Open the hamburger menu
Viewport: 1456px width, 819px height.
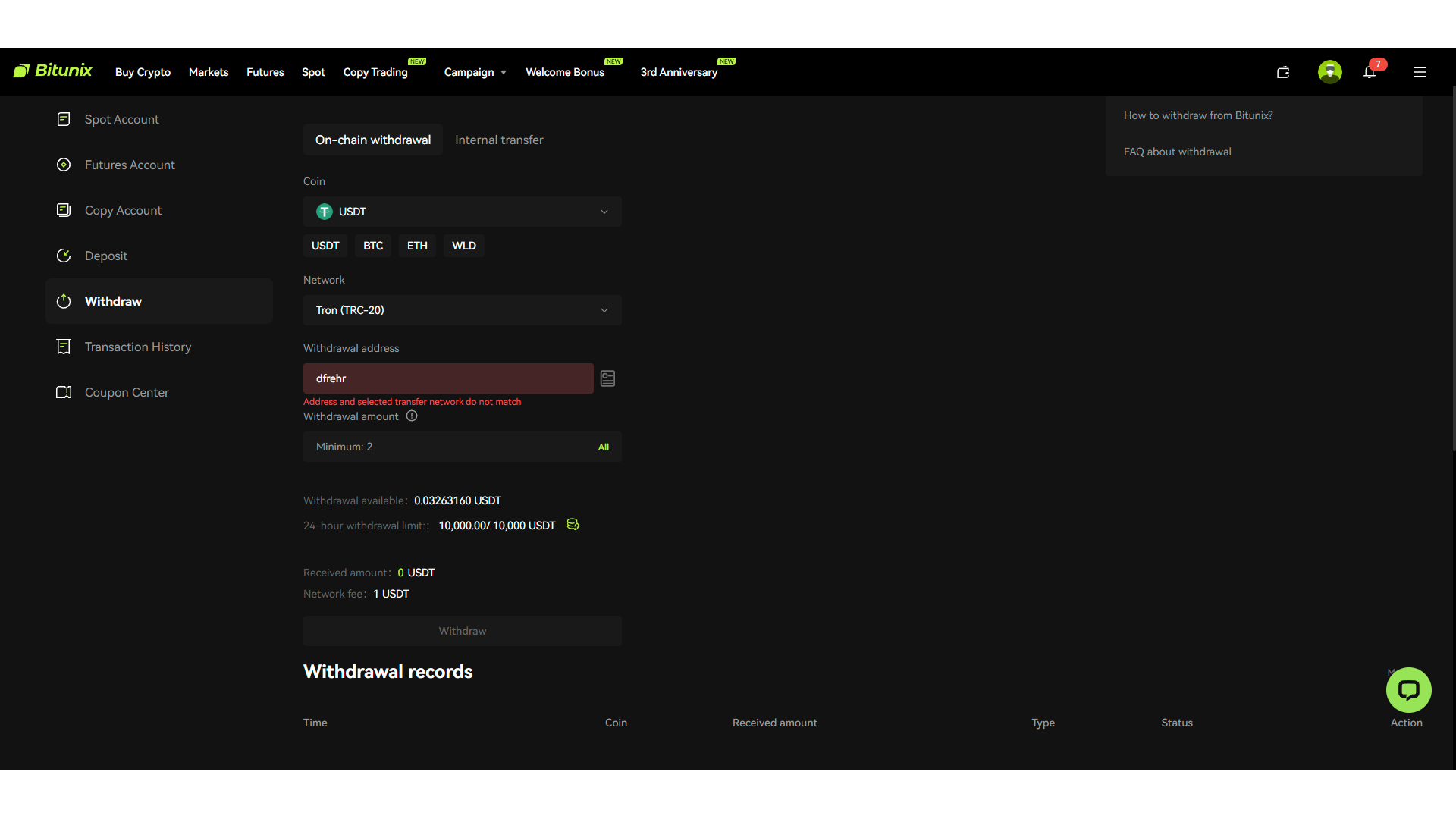[1420, 72]
